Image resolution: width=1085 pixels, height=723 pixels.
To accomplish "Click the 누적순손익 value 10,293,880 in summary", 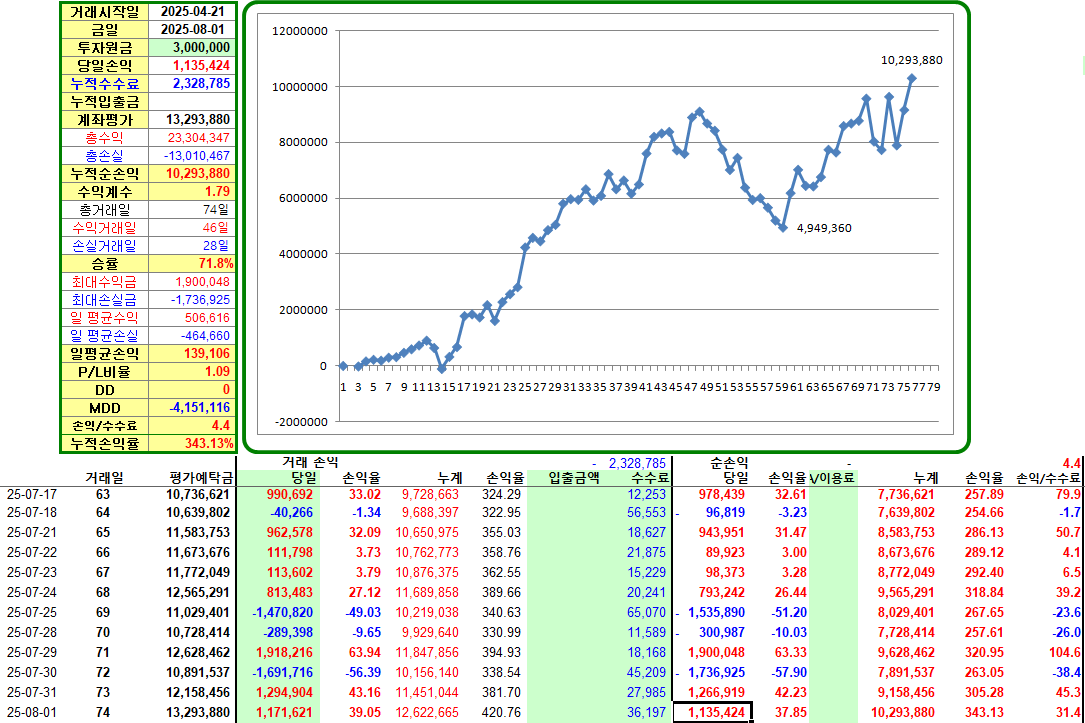I will click(x=192, y=174).
